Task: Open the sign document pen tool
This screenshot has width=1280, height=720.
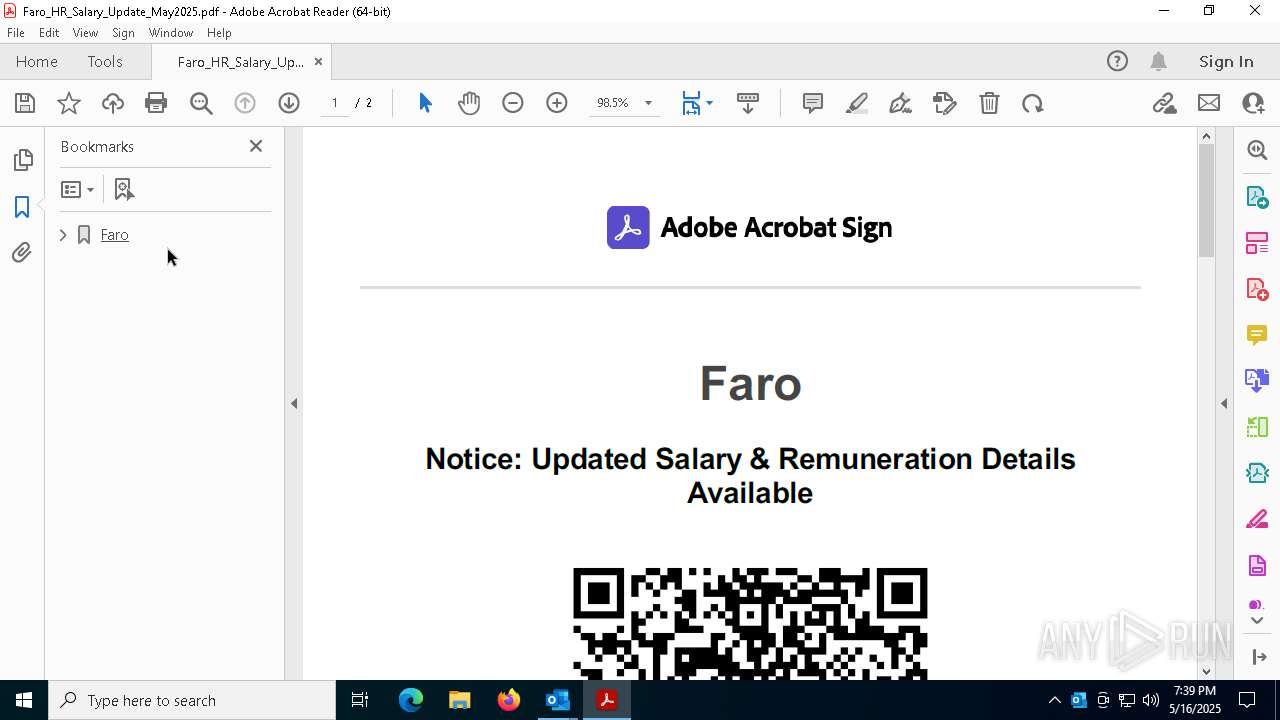Action: (x=901, y=103)
